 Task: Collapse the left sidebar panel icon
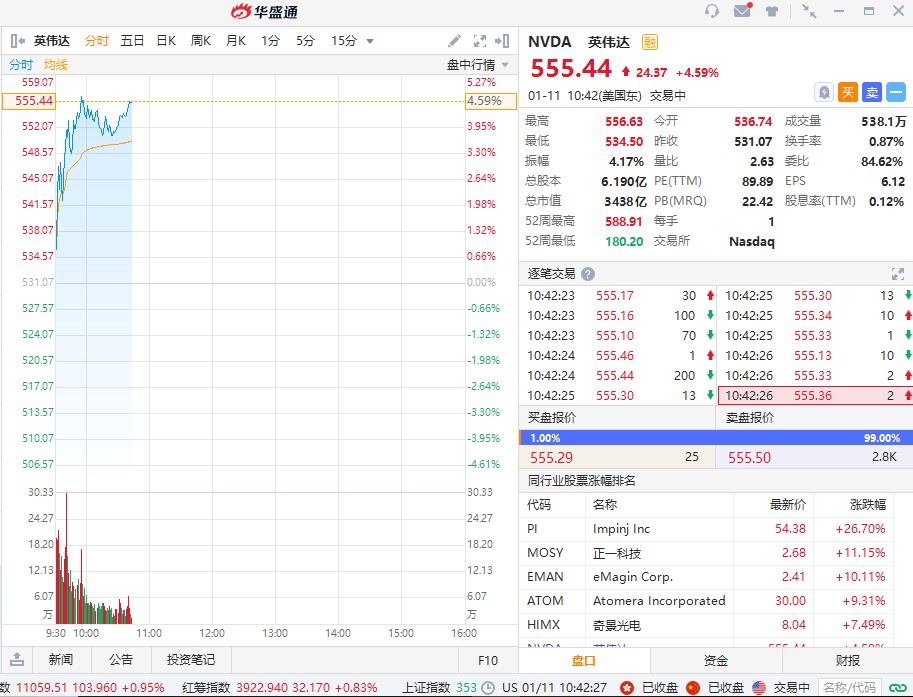pos(18,41)
